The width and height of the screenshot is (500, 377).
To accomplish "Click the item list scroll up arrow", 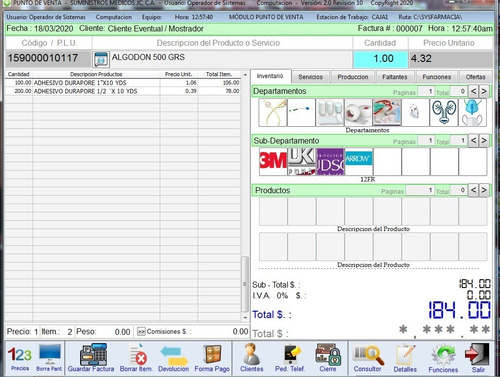I will (245, 74).
